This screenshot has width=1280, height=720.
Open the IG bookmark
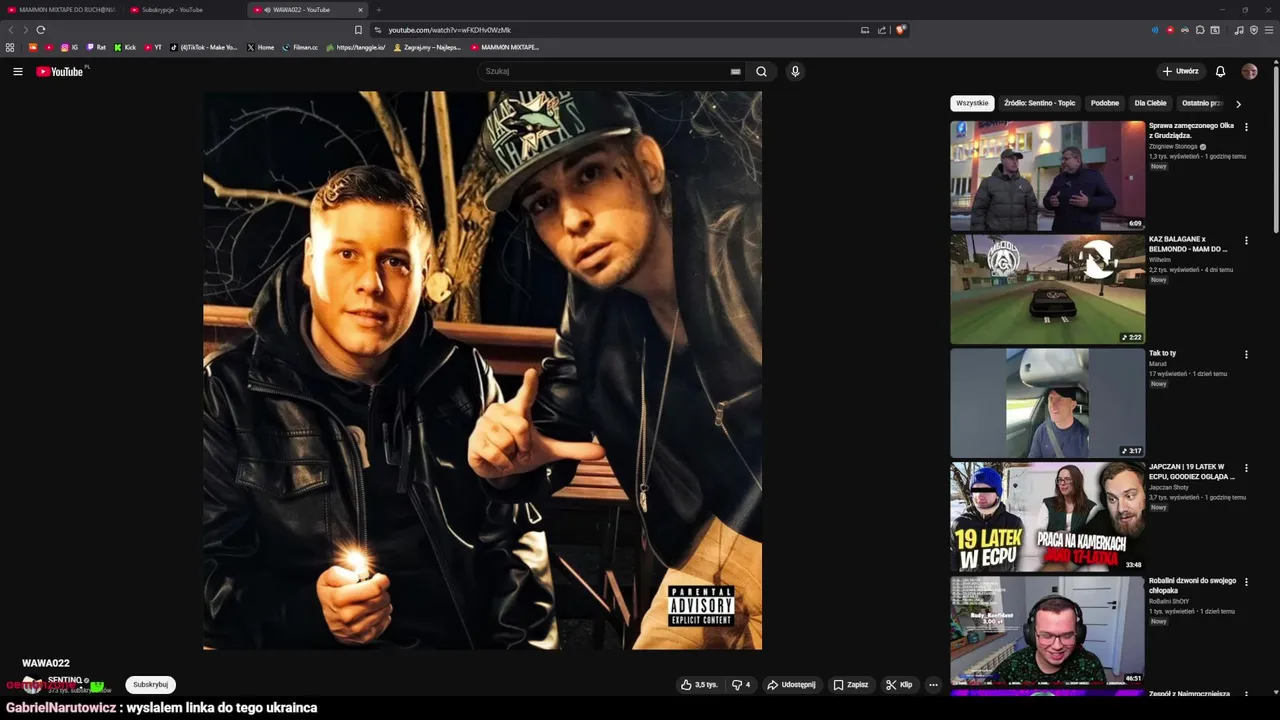click(70, 47)
